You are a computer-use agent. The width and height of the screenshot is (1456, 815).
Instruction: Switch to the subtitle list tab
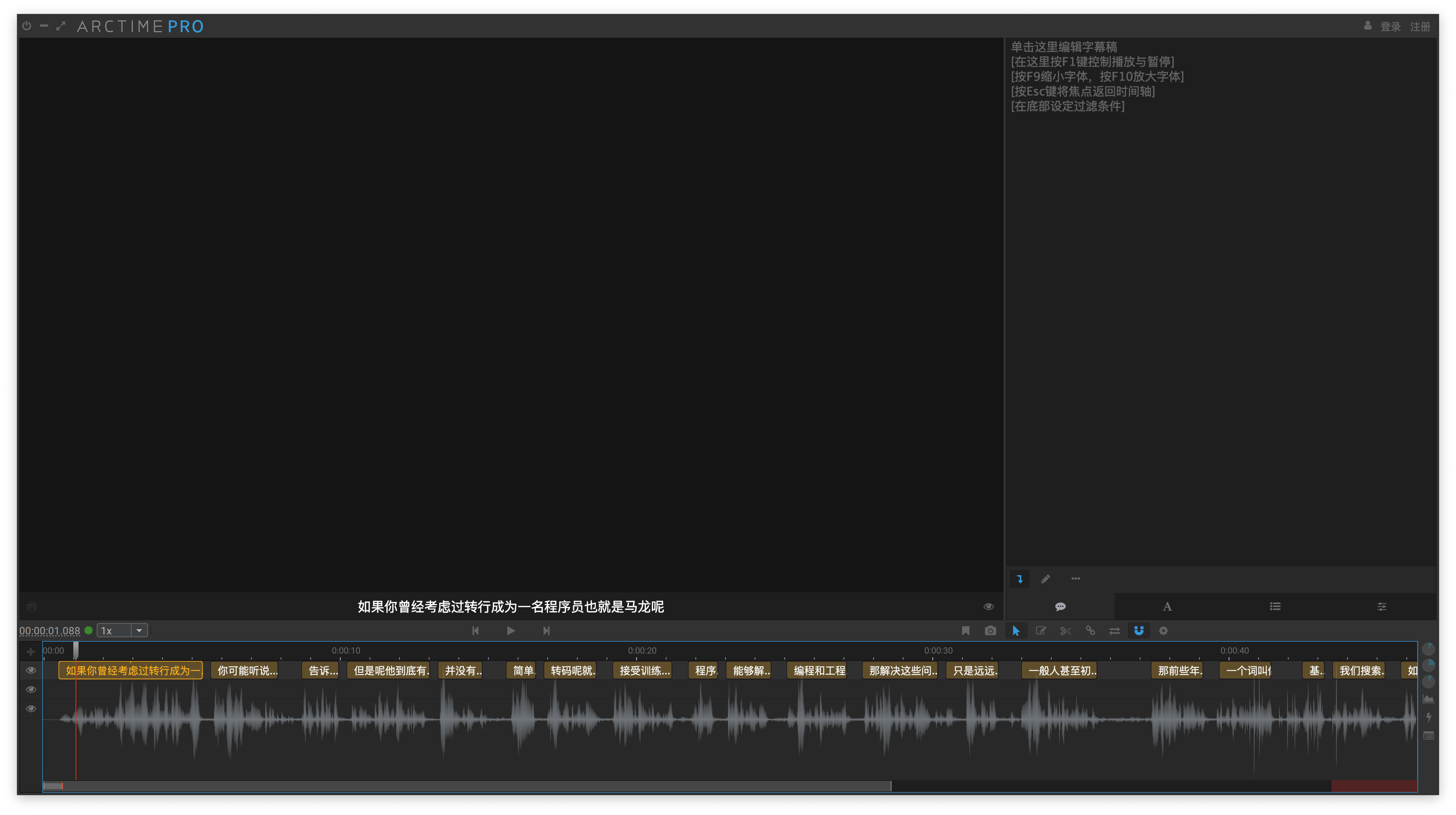pos(1275,607)
